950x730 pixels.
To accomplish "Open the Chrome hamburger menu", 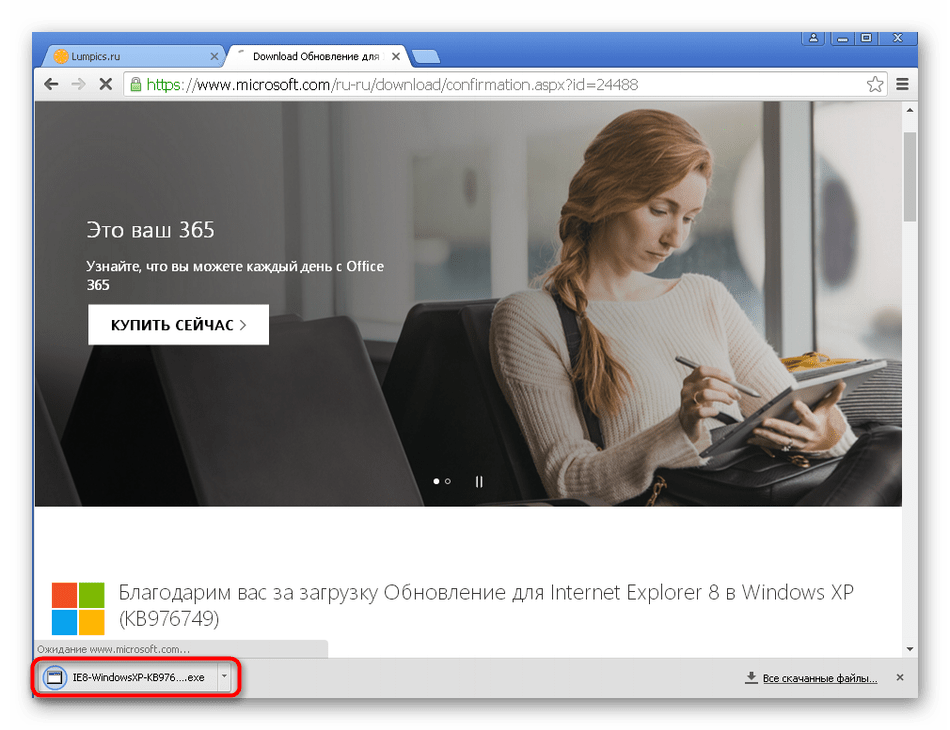I will point(903,85).
